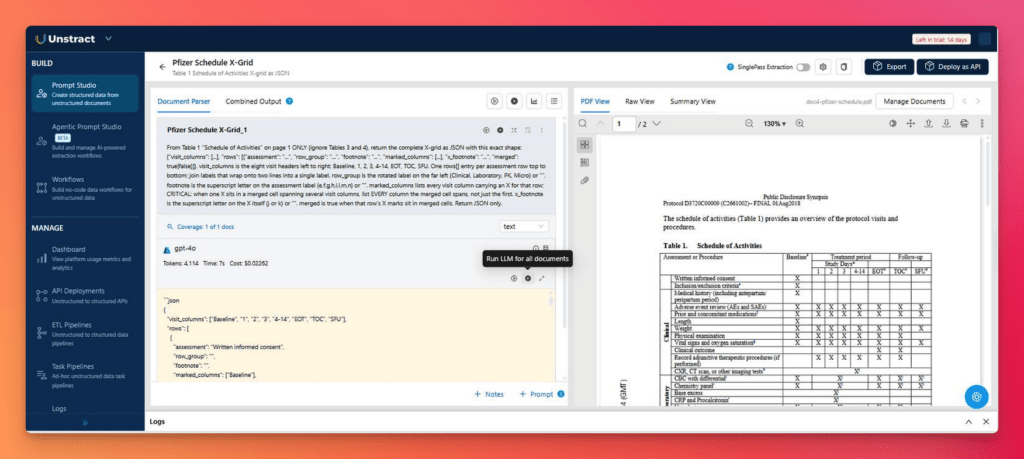Select the PDF View tab

tap(595, 101)
